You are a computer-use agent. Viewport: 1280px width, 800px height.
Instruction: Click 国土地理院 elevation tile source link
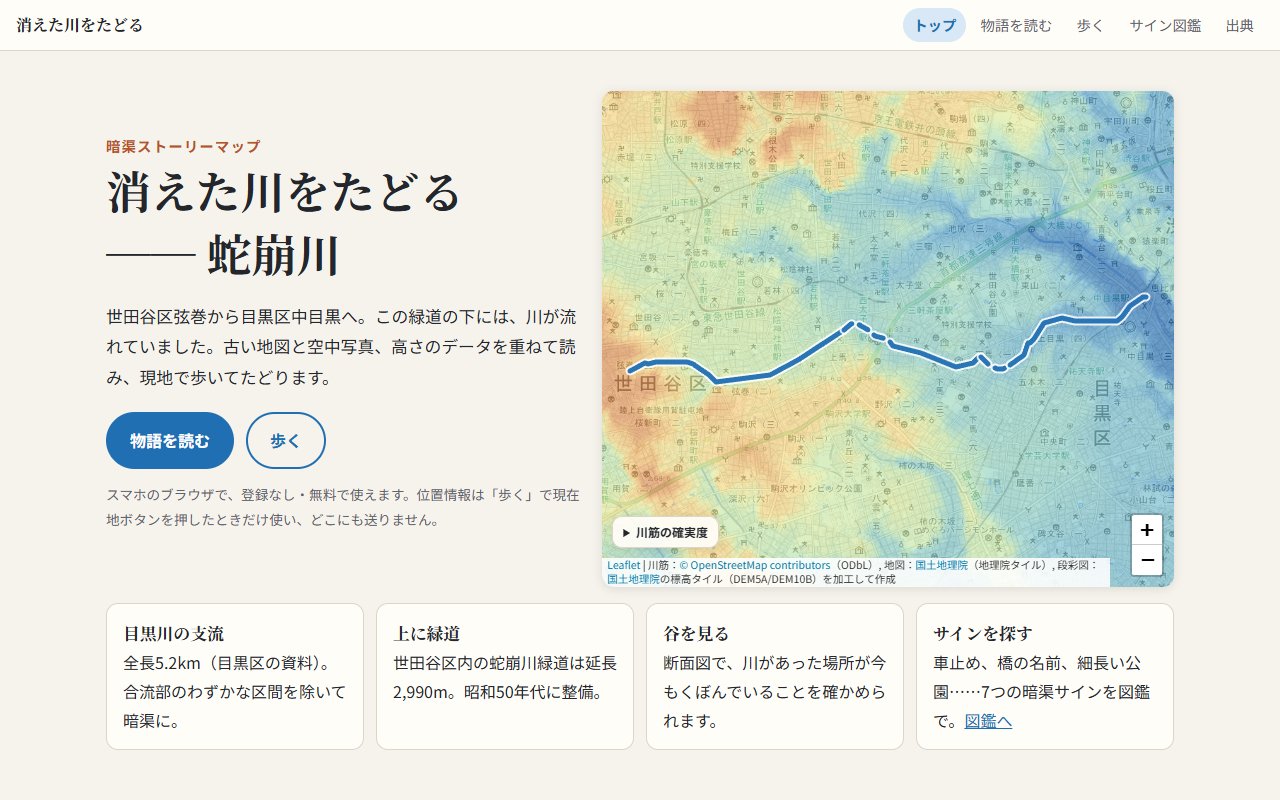click(x=633, y=579)
